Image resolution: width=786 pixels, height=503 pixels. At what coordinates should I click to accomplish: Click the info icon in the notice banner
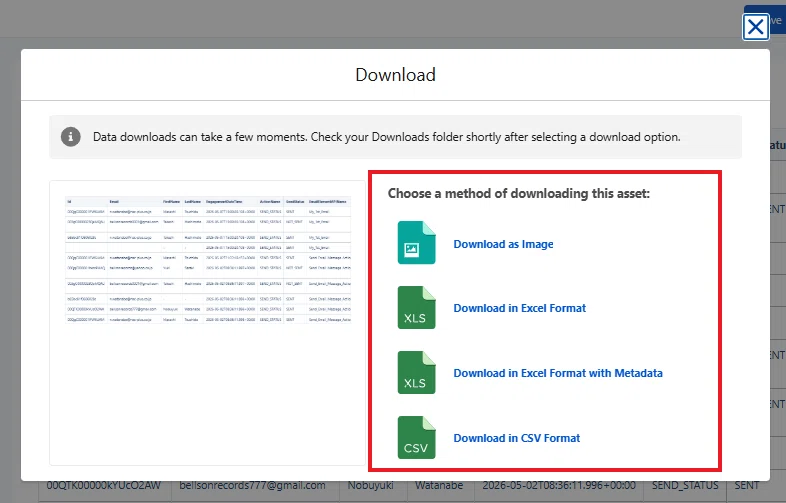(71, 136)
